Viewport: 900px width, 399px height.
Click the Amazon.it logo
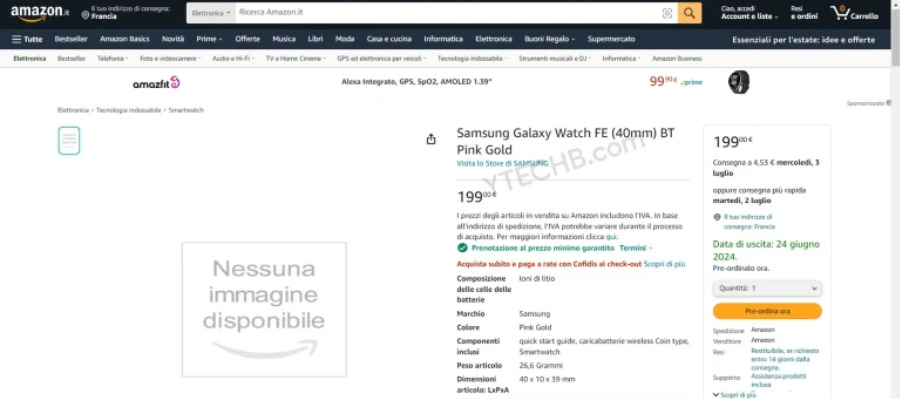tap(40, 13)
